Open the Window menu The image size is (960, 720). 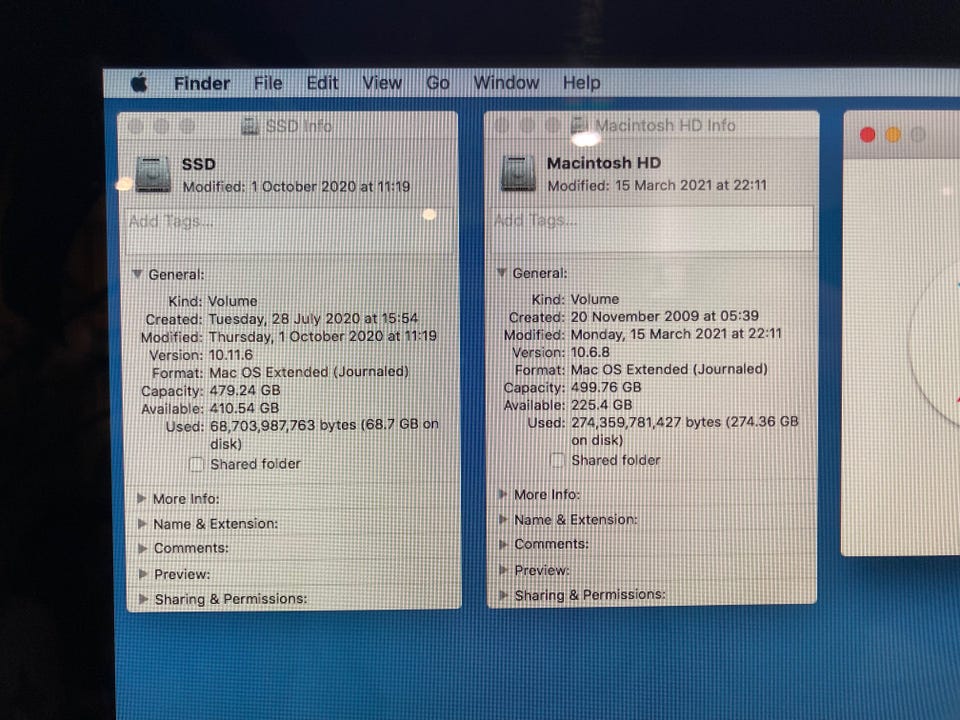(x=506, y=82)
